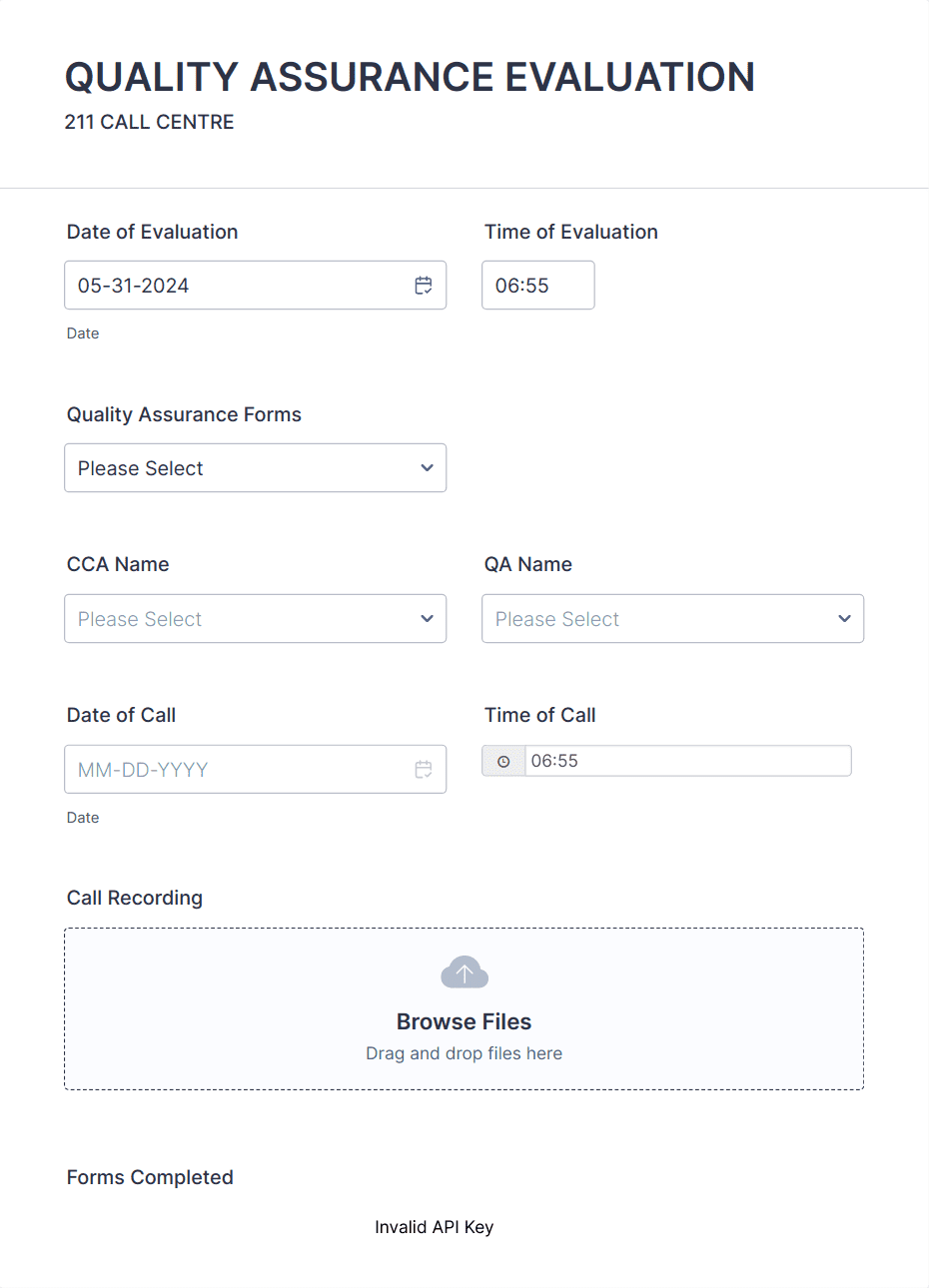Screen dimensions: 929x1288
Task: Open the CCA Name dropdown
Action: coord(255,619)
